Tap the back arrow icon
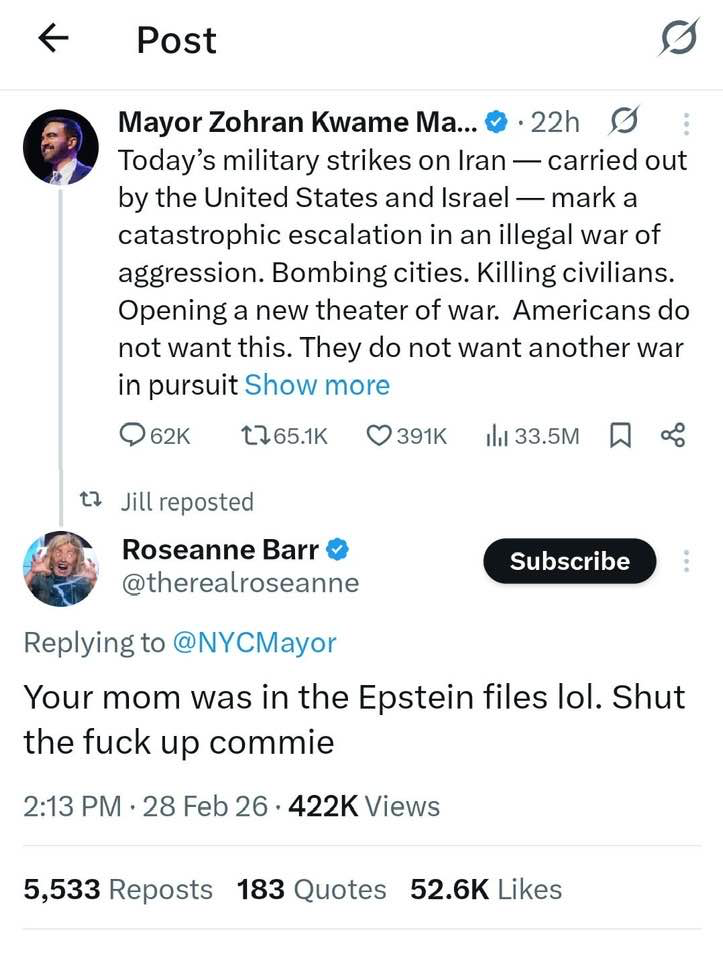 point(53,38)
